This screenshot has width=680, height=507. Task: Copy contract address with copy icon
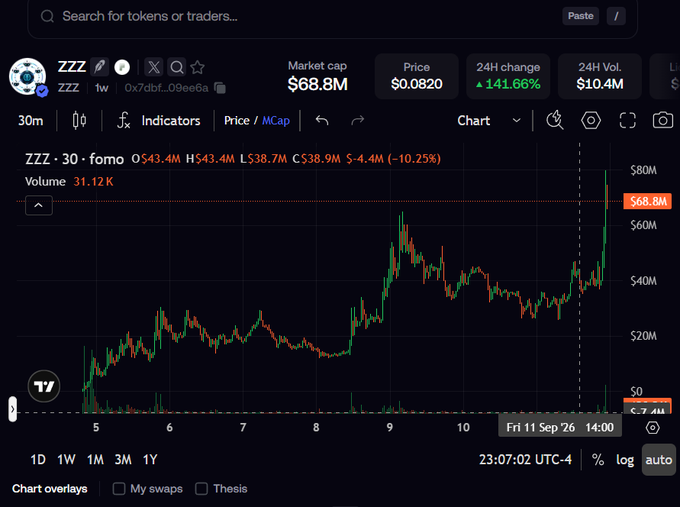(x=220, y=88)
